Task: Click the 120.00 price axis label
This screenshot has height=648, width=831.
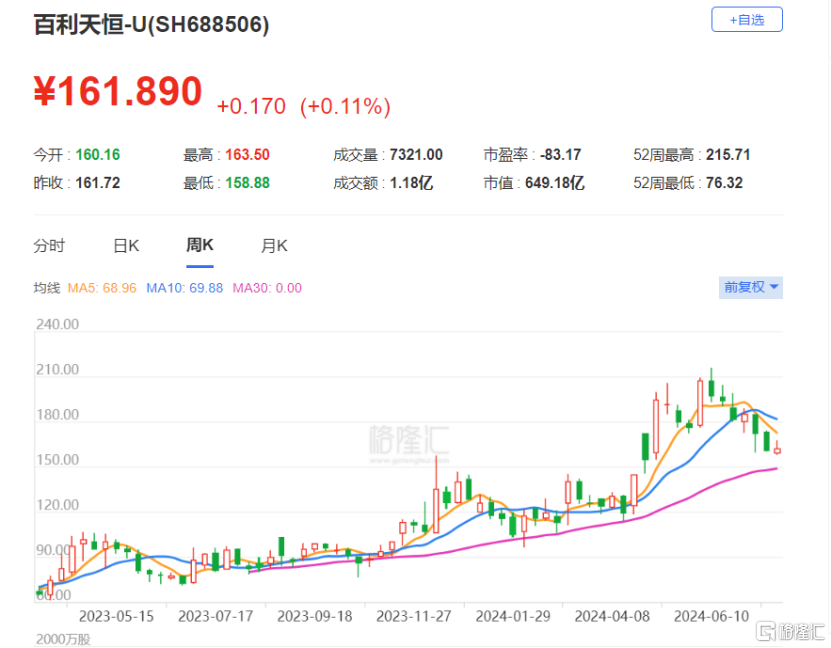Action: click(57, 504)
